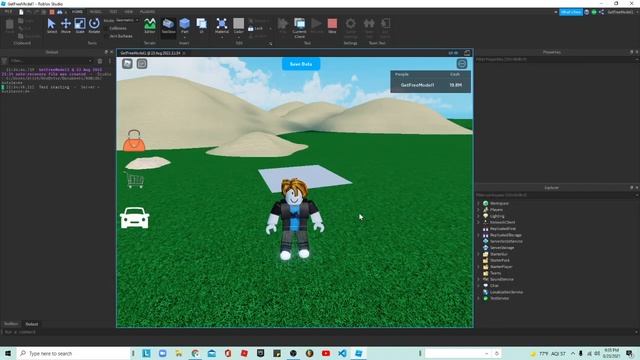Viewport: 640px width, 360px height.
Task: Toggle the leaderboard menu icon in the viewport
Action: point(462,64)
